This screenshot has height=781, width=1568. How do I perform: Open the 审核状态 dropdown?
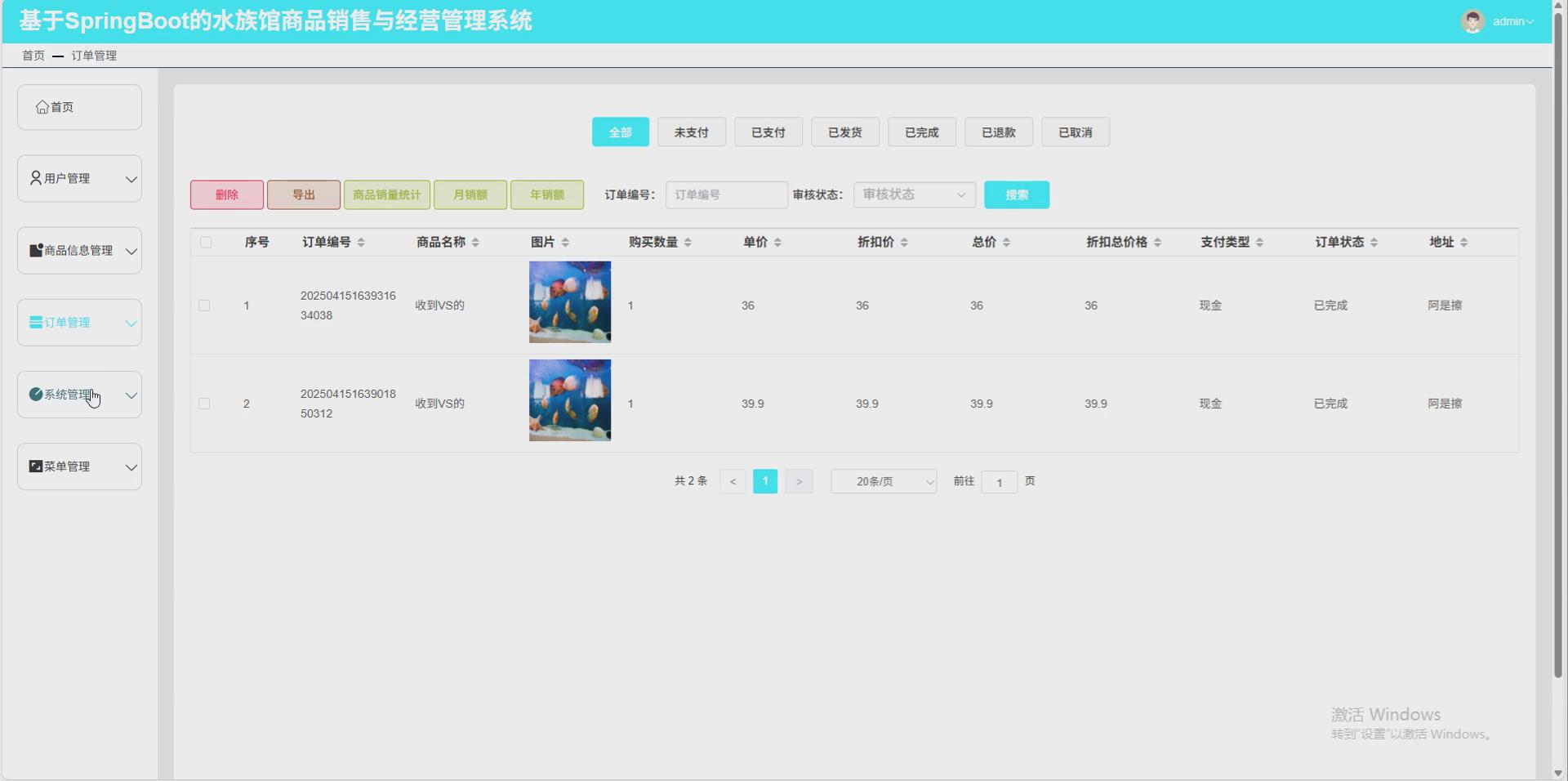click(915, 194)
